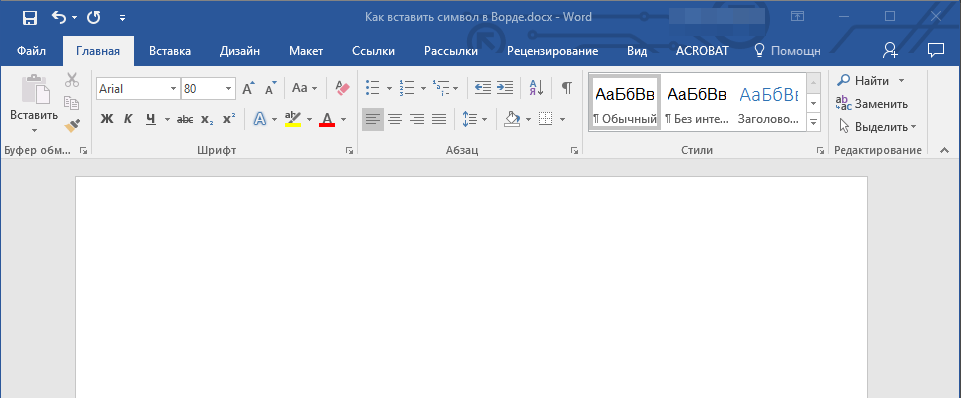Open borders dropdown arrow
Screen dimensions: 961x398
pyautogui.click(x=562, y=119)
